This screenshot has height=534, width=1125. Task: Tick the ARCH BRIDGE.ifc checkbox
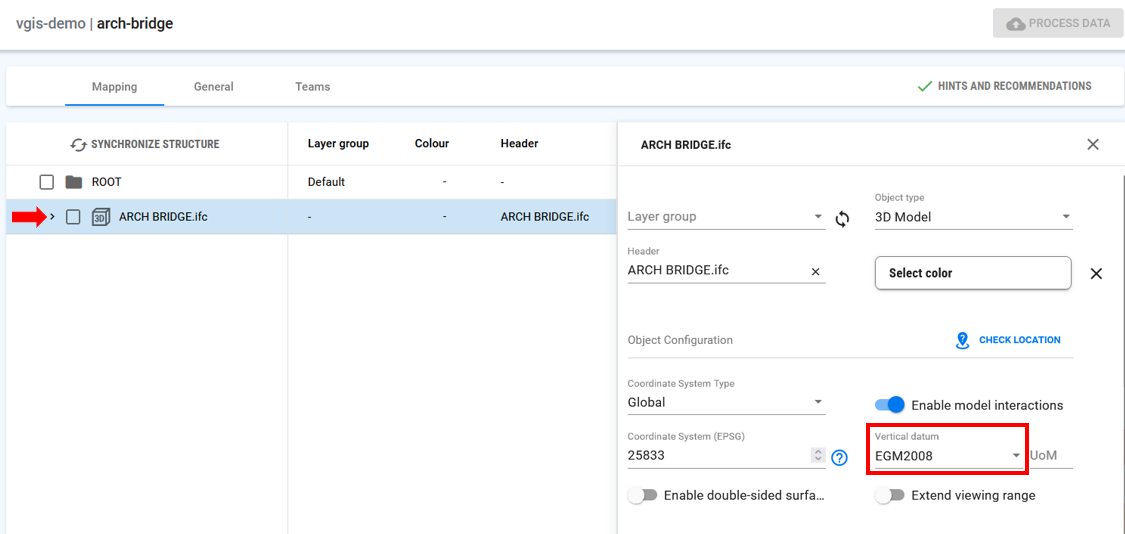pyautogui.click(x=73, y=217)
